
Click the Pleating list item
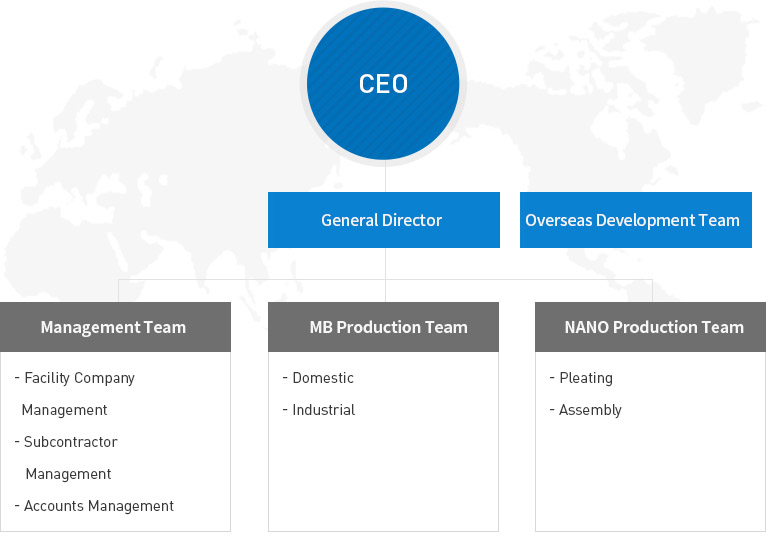click(585, 378)
